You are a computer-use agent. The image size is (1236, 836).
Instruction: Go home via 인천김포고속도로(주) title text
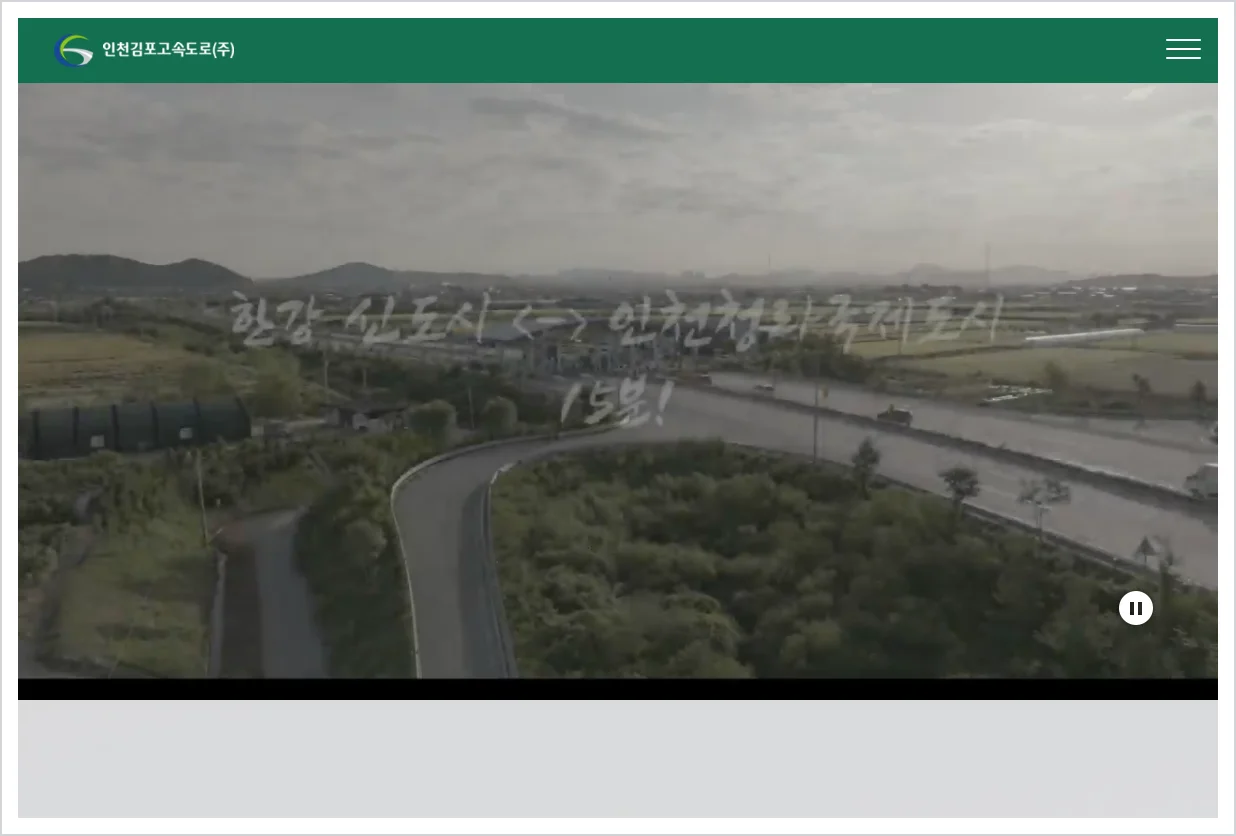(168, 49)
